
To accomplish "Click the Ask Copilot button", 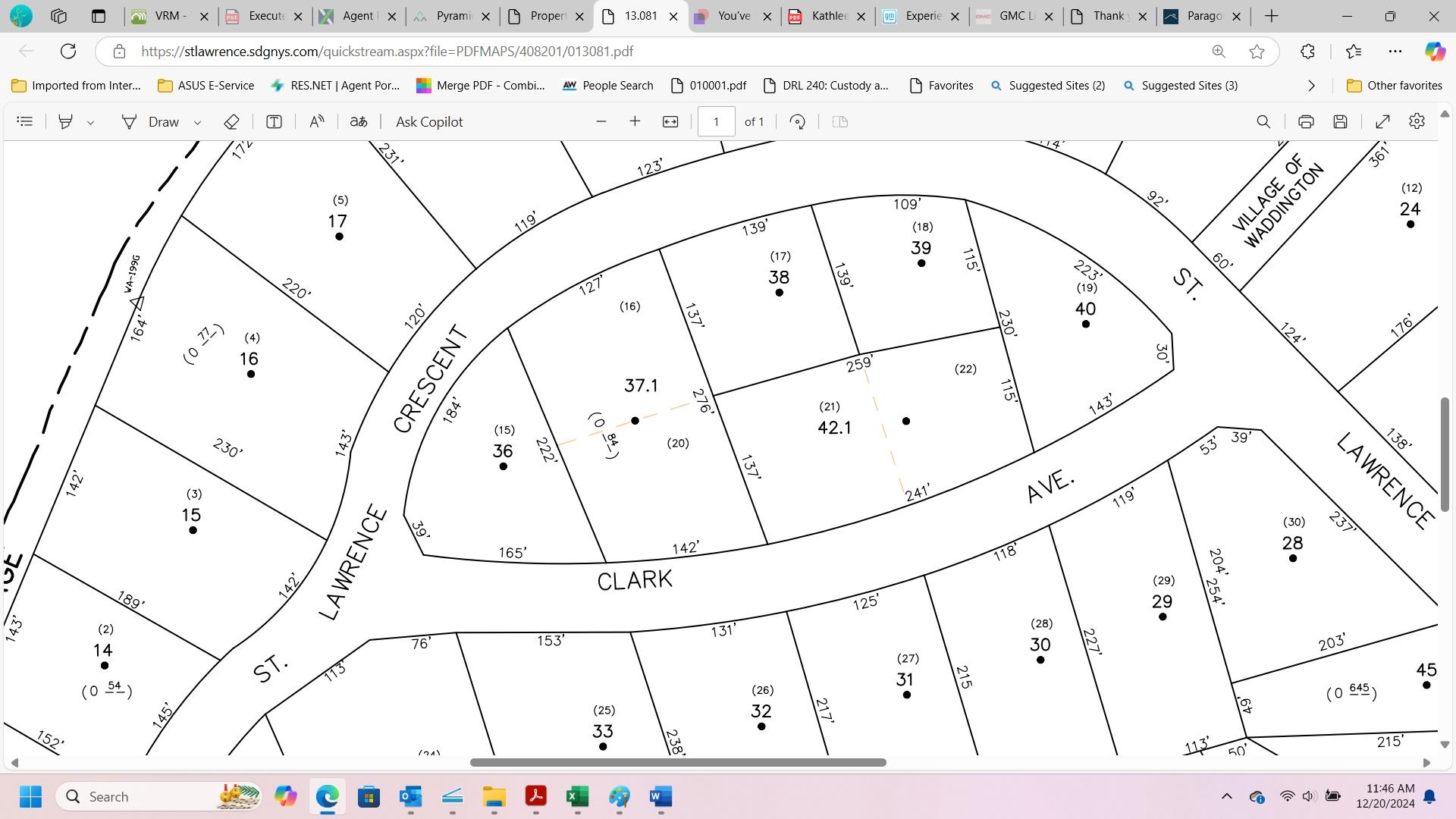I will (x=428, y=121).
